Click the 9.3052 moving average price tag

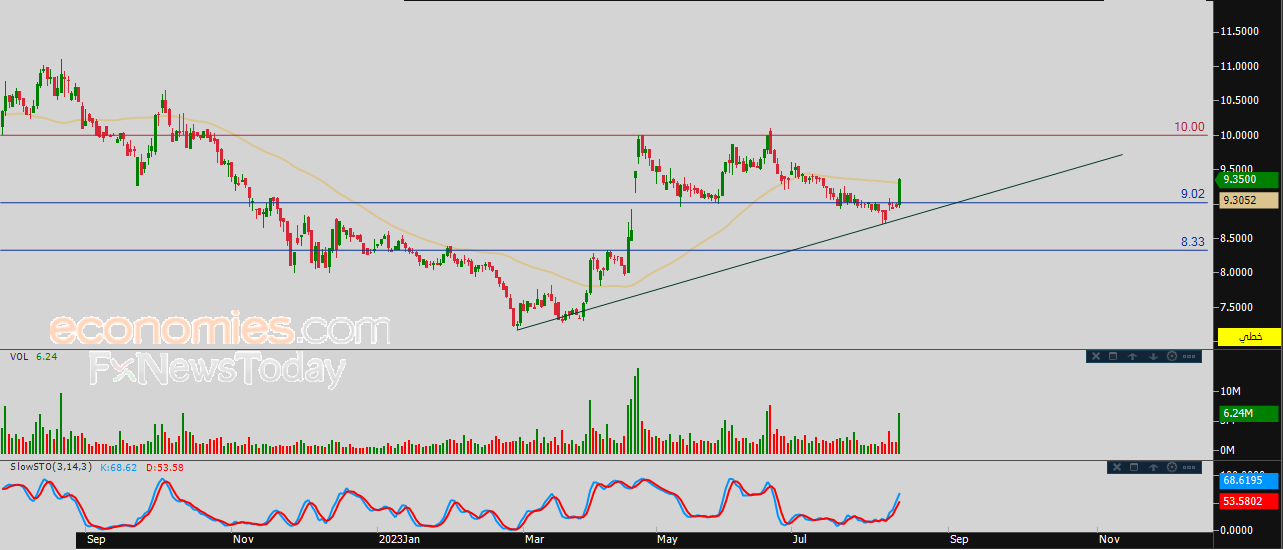[1247, 200]
